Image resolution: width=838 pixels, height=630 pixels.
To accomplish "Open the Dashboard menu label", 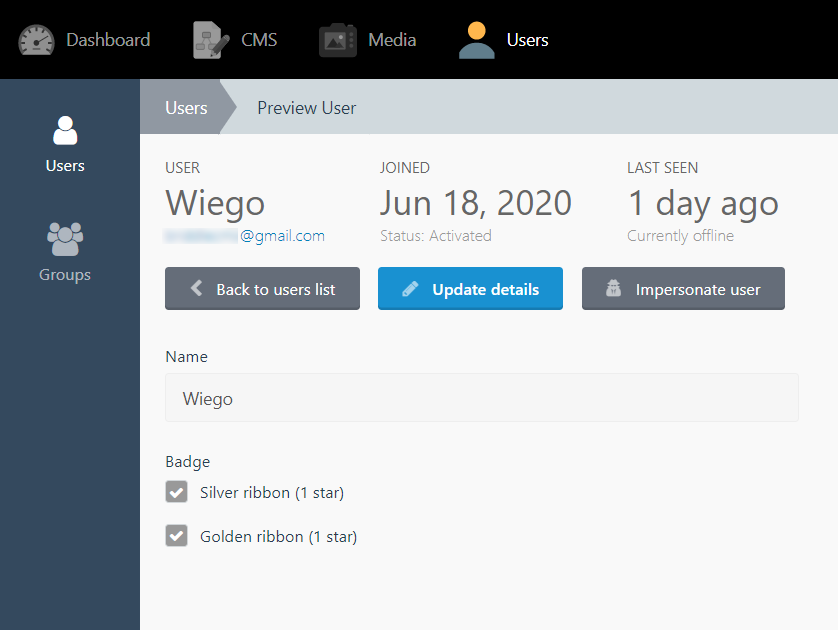I will [108, 40].
